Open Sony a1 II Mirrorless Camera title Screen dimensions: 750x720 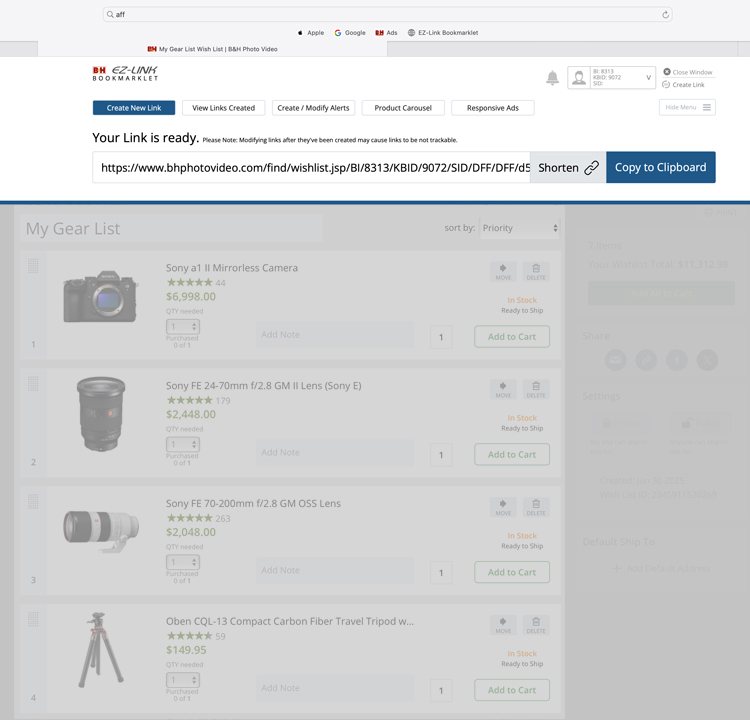coord(232,268)
